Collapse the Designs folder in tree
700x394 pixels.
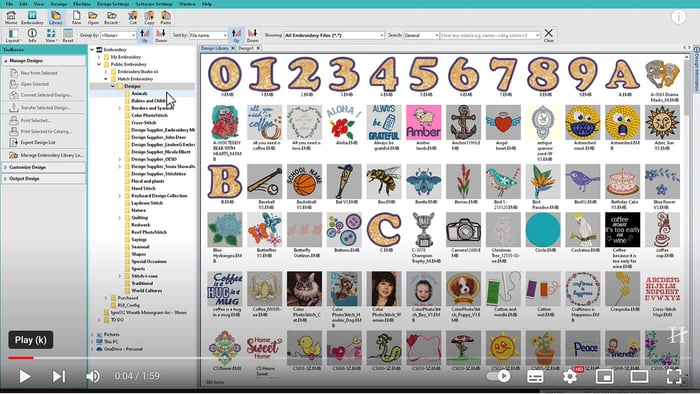click(113, 86)
